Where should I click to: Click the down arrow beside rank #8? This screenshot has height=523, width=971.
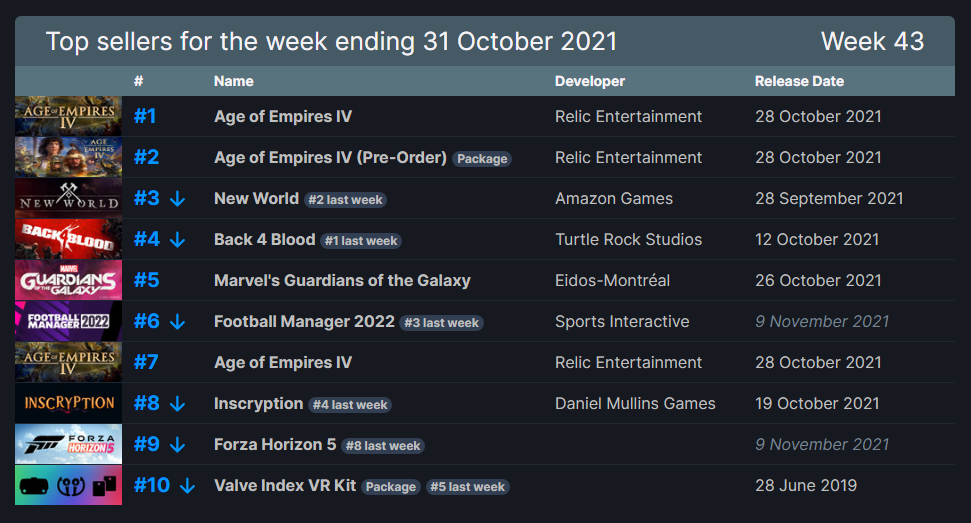coord(178,404)
